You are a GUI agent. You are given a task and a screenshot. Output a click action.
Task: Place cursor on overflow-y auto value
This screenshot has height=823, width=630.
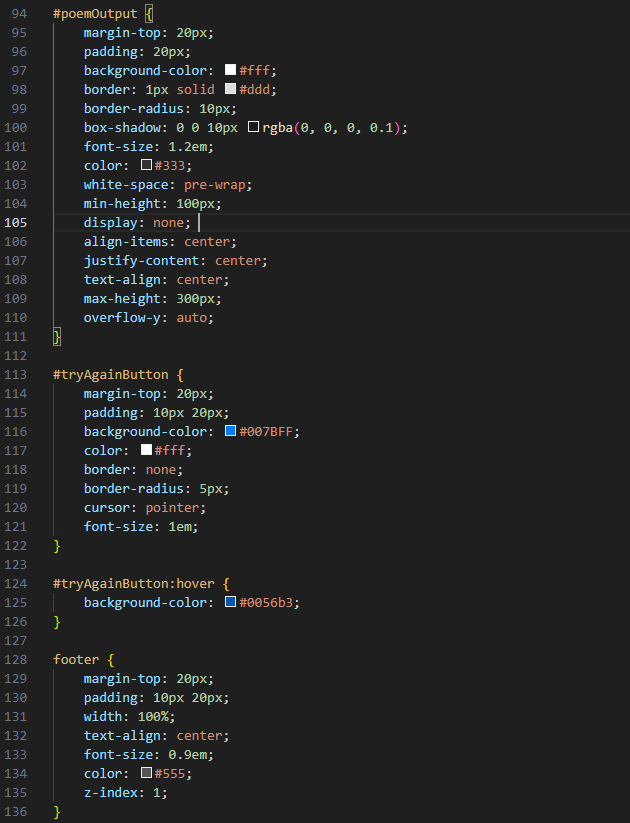coord(195,318)
